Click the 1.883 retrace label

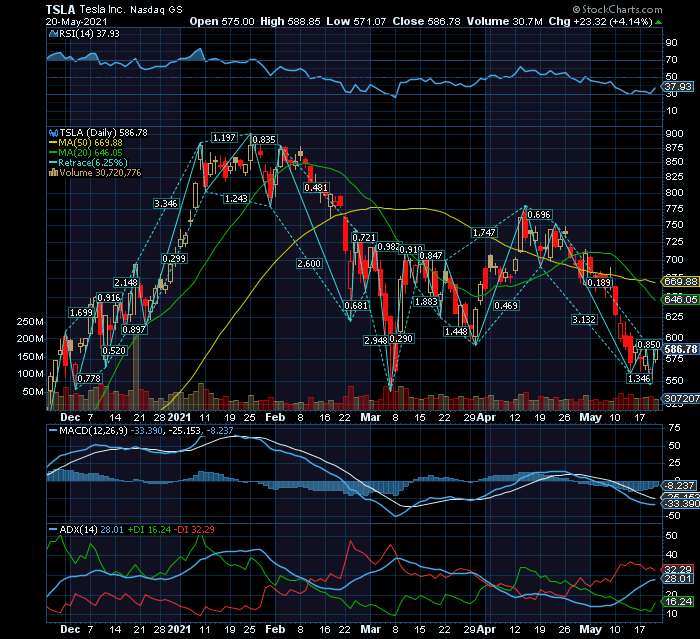click(x=426, y=301)
